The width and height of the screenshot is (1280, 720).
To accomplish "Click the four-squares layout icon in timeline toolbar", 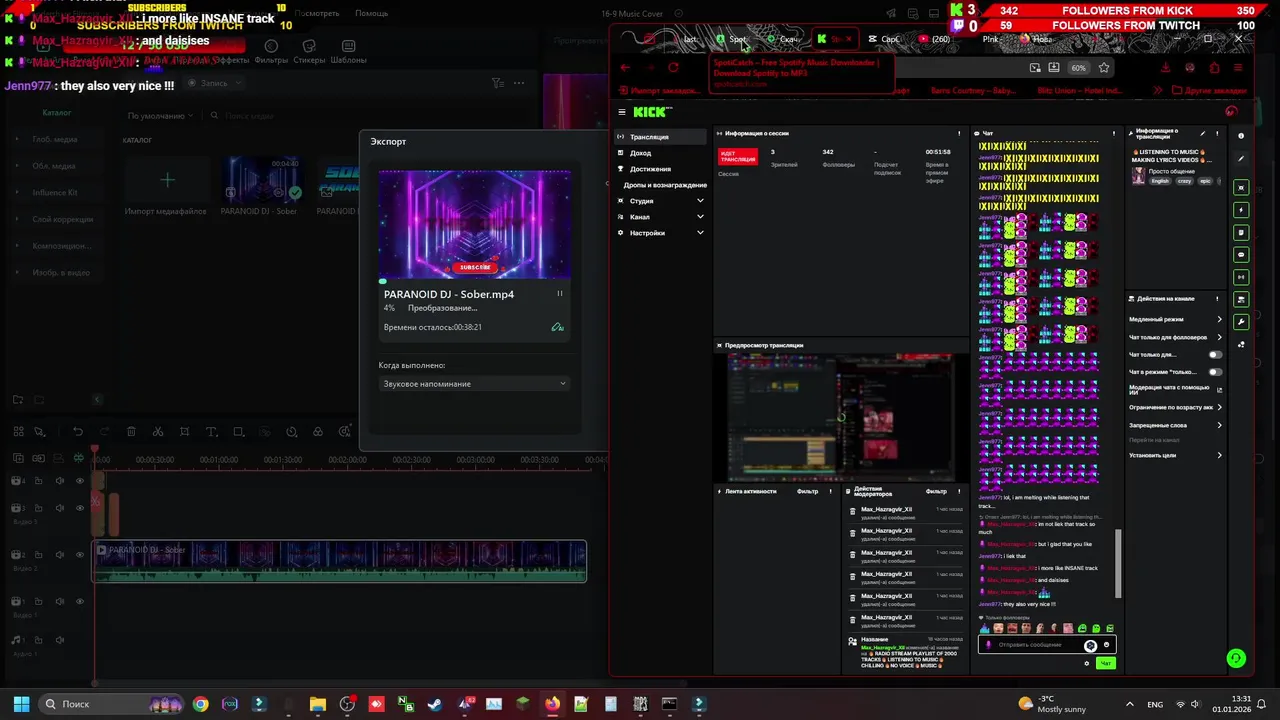I will tap(18, 432).
